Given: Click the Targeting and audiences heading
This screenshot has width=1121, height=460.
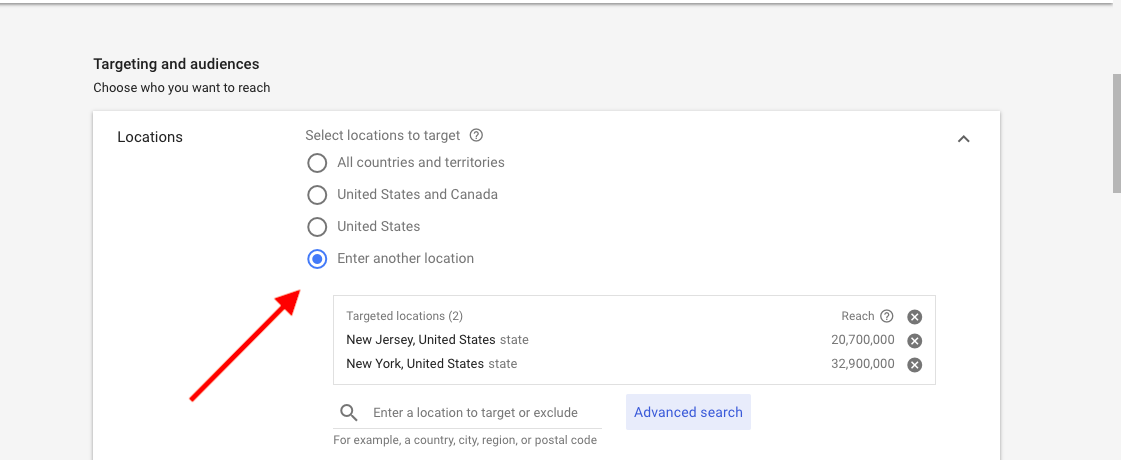Looking at the screenshot, I should (x=176, y=64).
